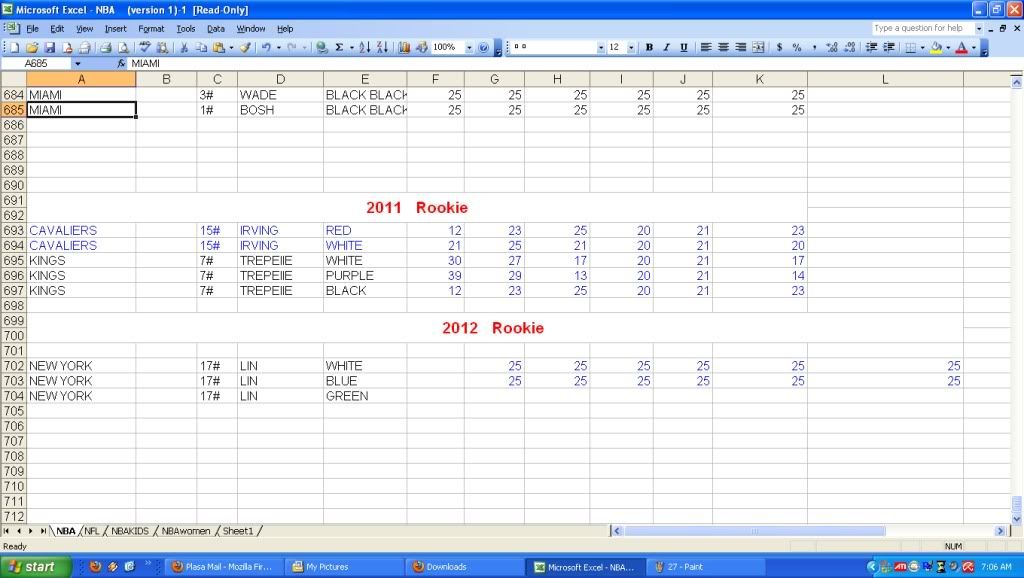Expand the font name dropdown
Image resolution: width=1024 pixels, height=578 pixels.
[600, 47]
